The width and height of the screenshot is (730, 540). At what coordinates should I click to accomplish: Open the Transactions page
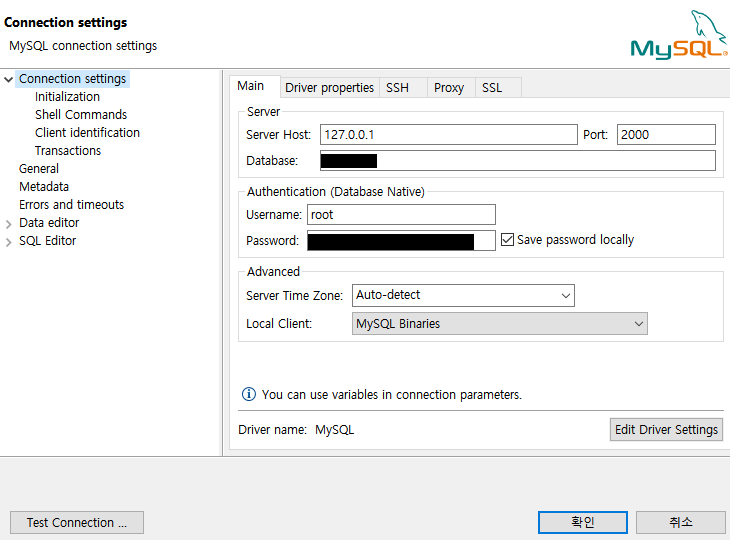click(x=68, y=151)
